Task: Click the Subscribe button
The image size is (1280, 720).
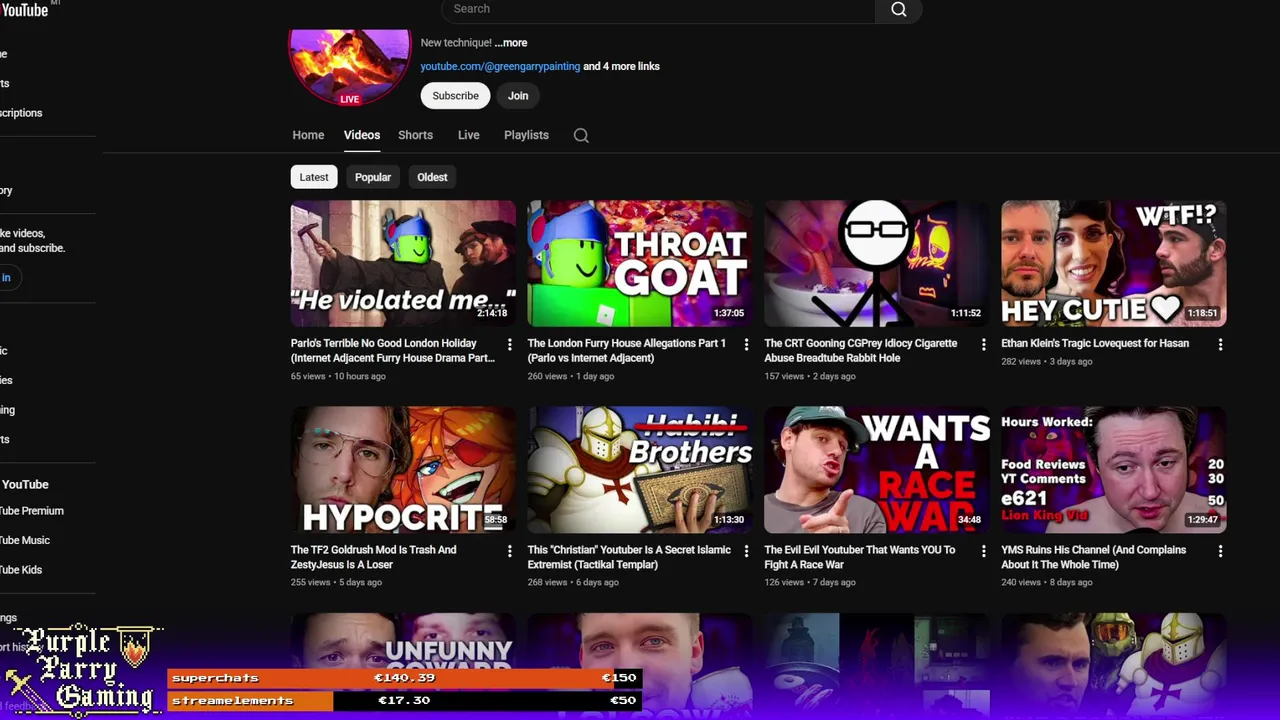Action: coord(455,96)
